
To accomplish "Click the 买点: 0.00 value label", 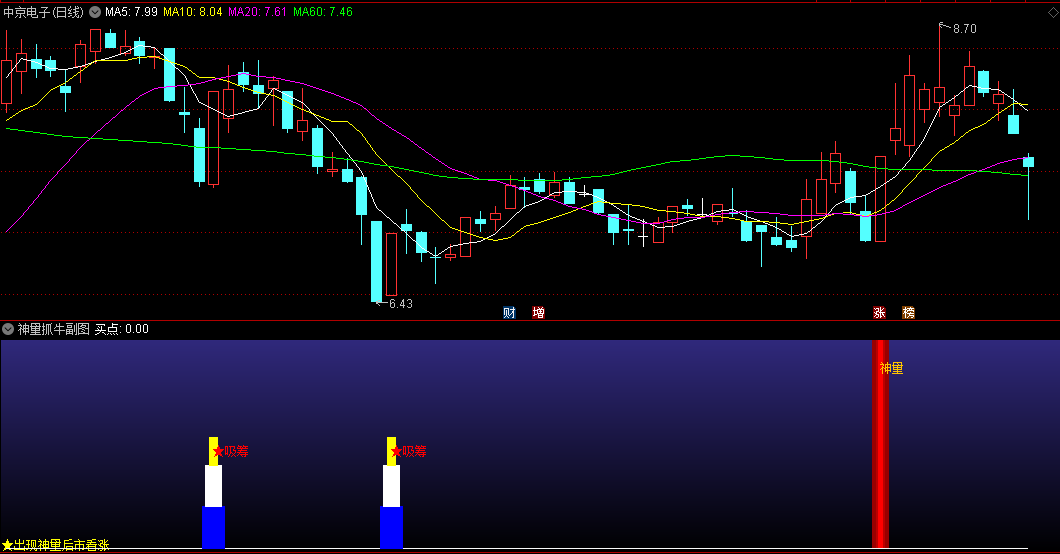I will [x=122, y=329].
